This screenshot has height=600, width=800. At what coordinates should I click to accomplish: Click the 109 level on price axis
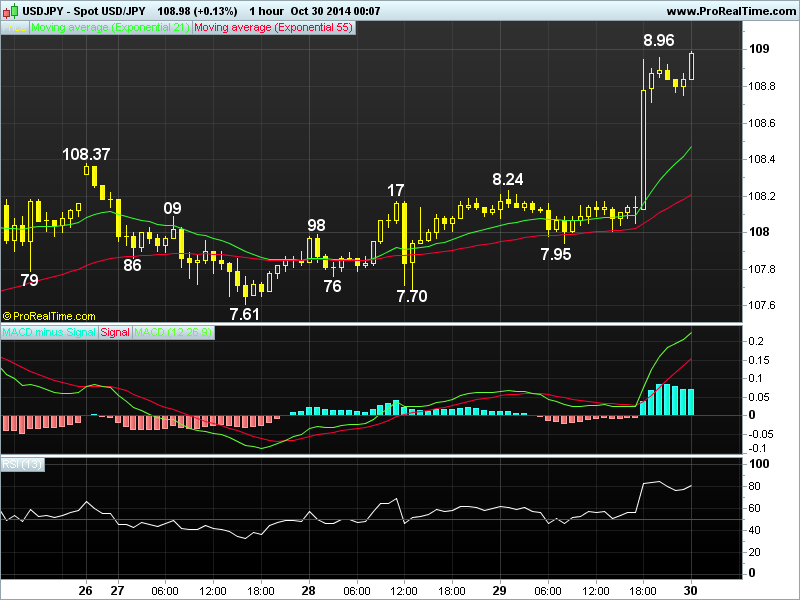[759, 49]
